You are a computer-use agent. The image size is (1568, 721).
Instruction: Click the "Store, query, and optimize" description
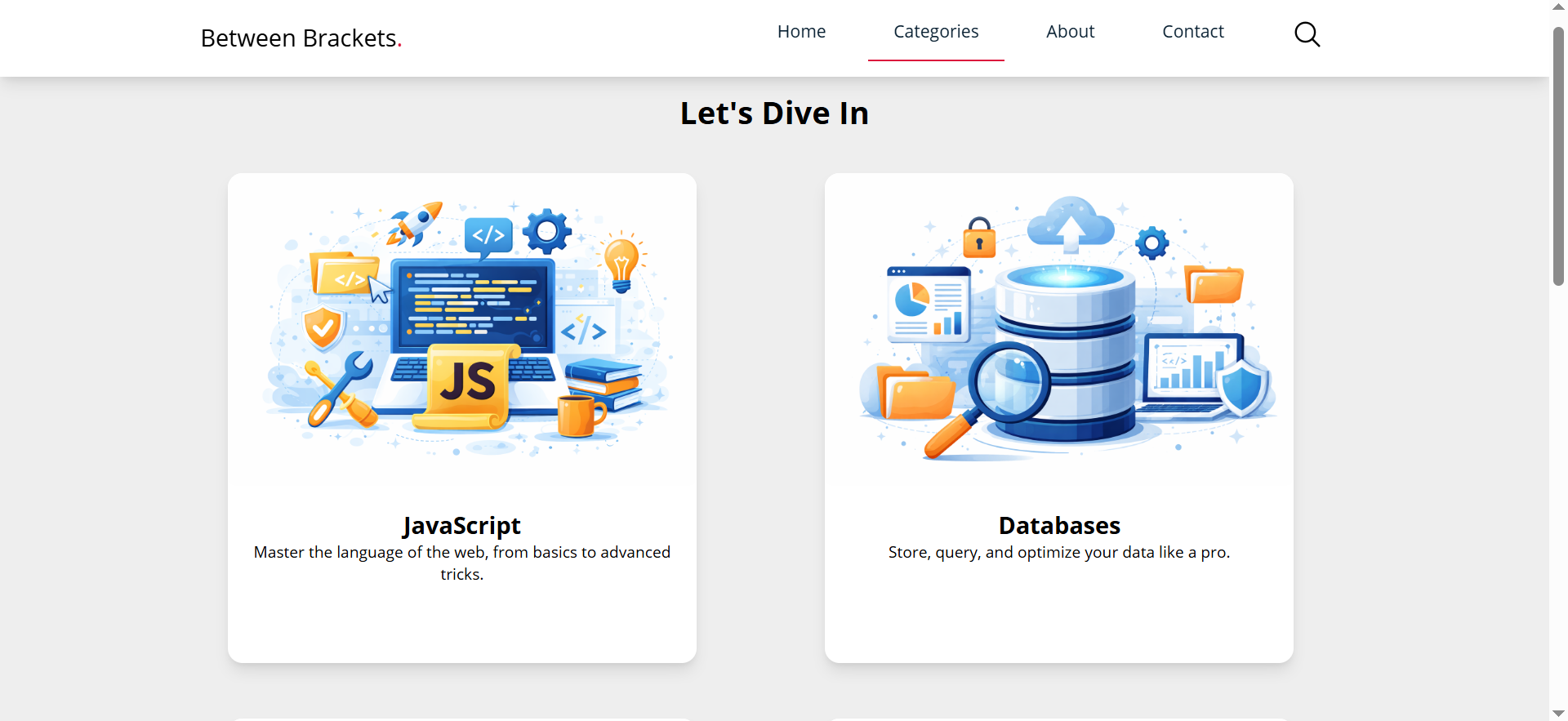point(1059,552)
